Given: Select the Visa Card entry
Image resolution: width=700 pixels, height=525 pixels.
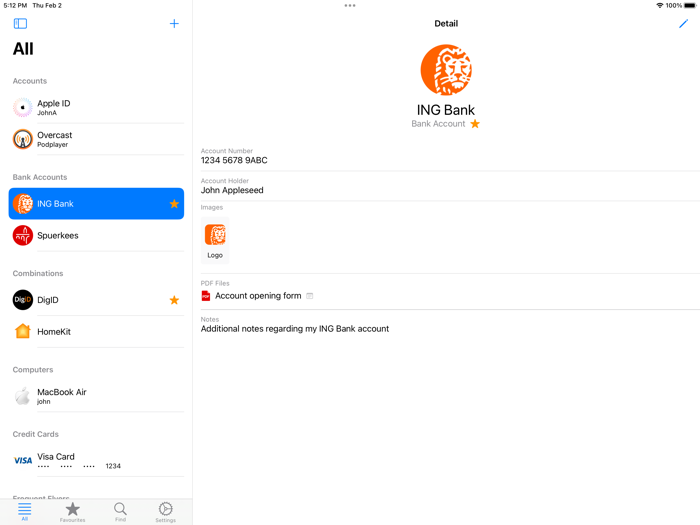Looking at the screenshot, I should 96,460.
